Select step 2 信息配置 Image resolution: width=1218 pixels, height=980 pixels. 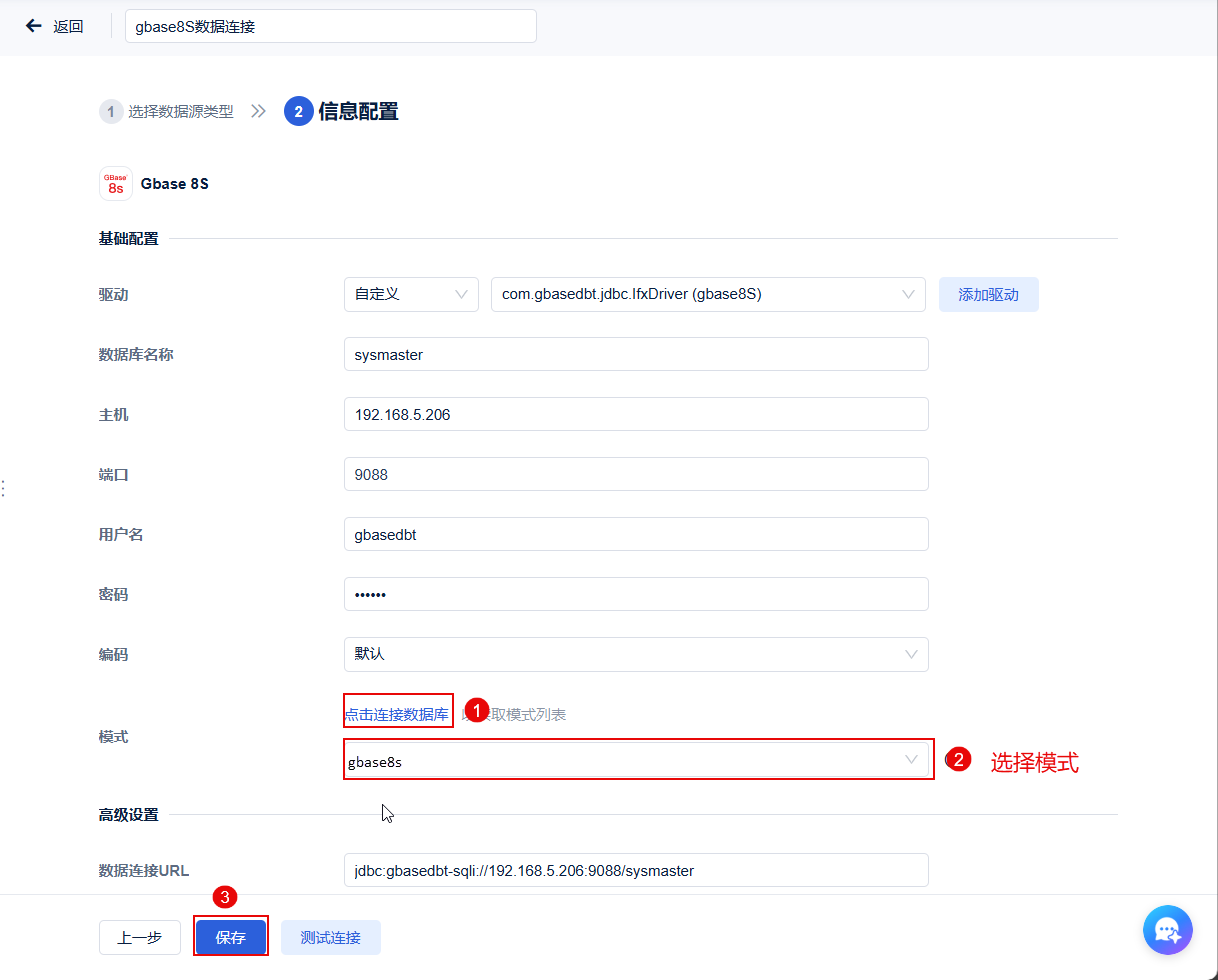pyautogui.click(x=341, y=111)
